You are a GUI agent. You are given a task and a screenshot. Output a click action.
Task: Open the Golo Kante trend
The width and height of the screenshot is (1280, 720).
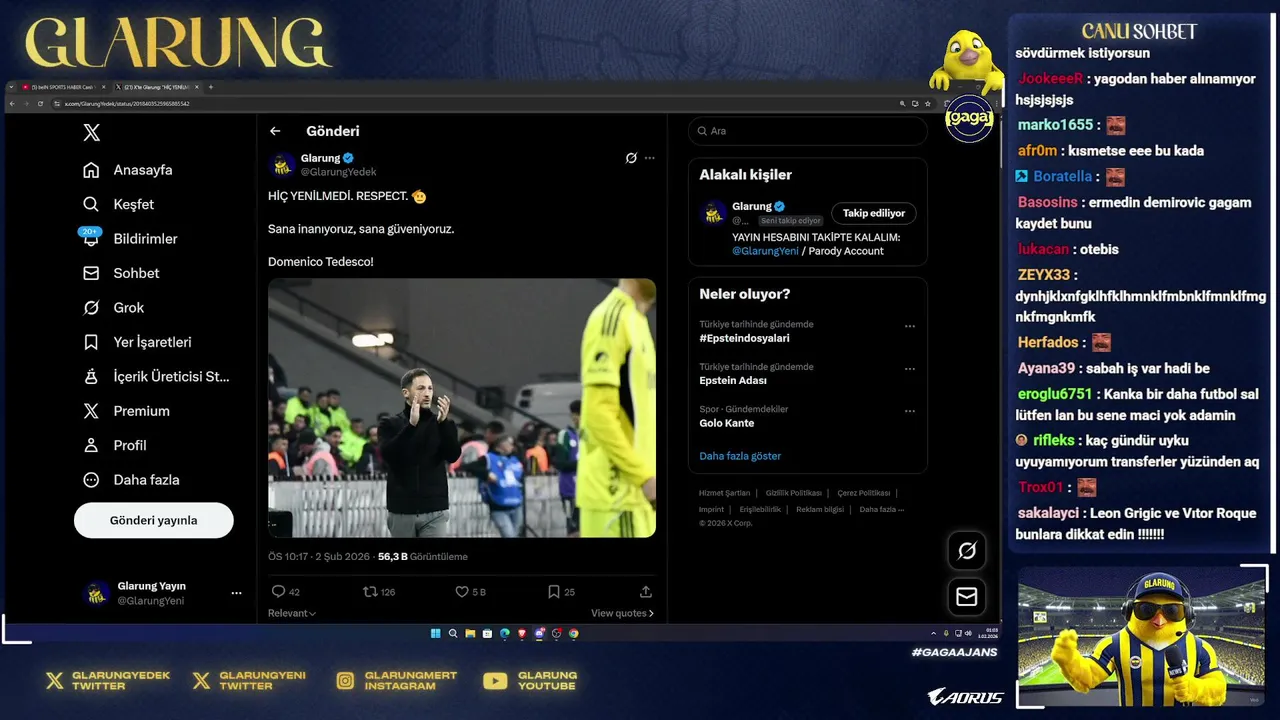(x=727, y=423)
